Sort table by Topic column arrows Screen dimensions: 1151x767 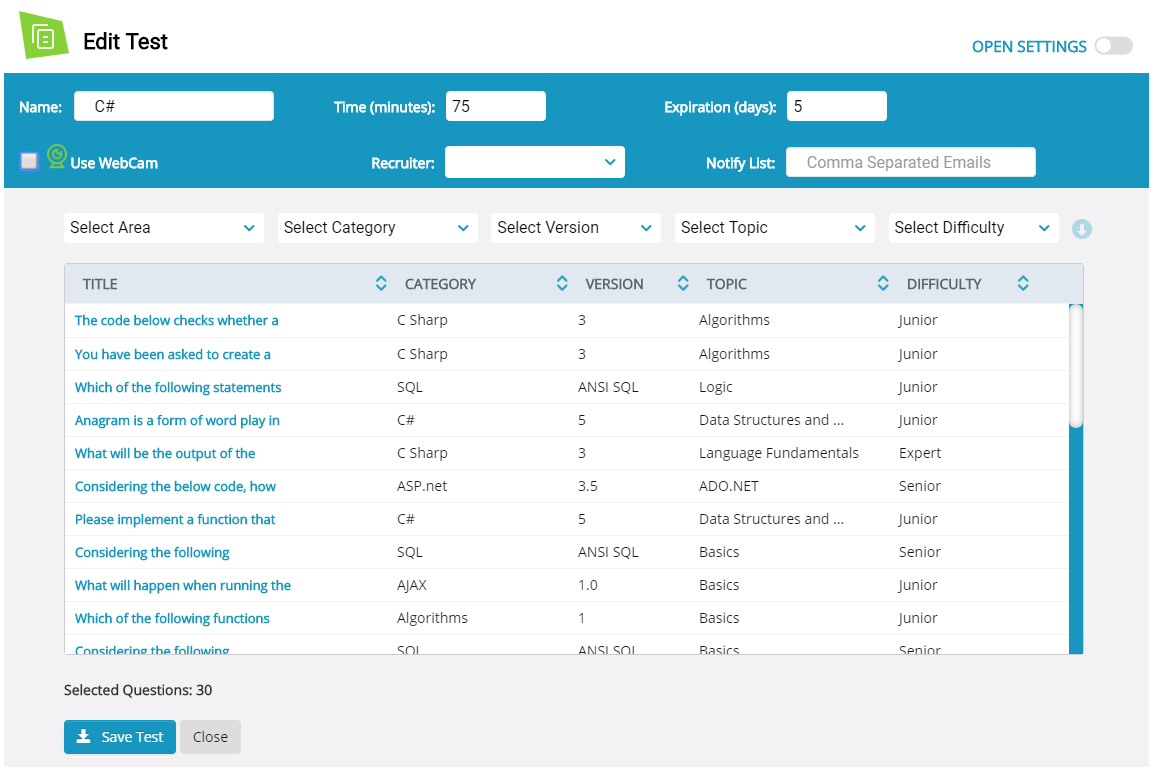883,284
